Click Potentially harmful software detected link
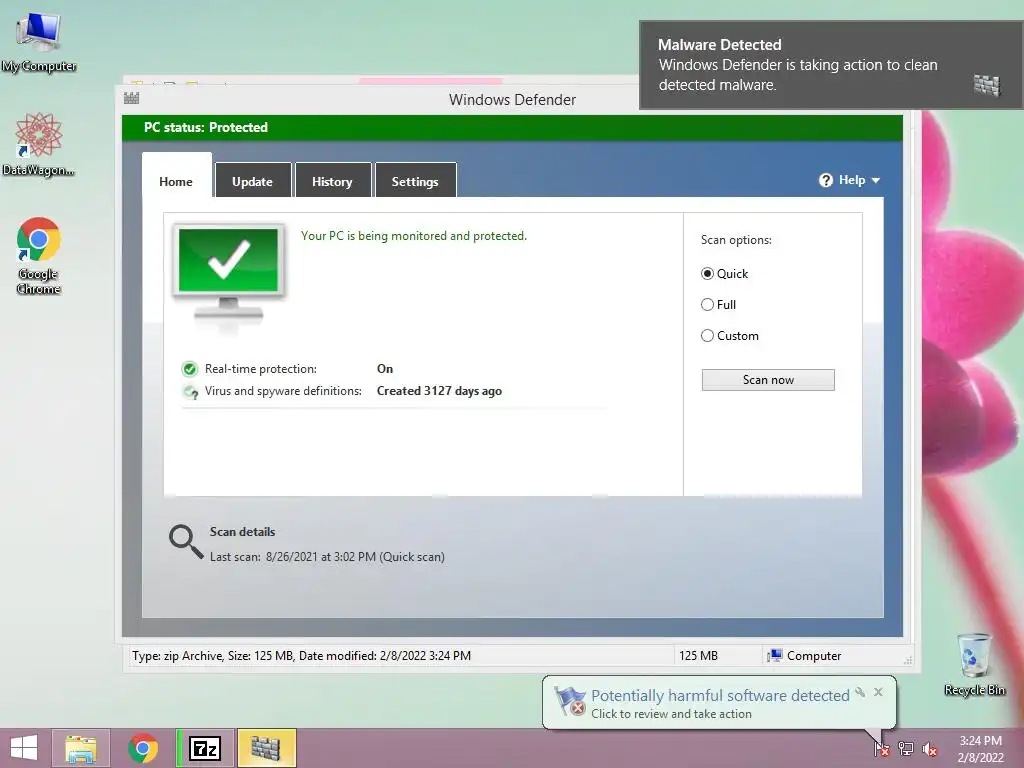Viewport: 1024px width, 768px height. coord(720,696)
